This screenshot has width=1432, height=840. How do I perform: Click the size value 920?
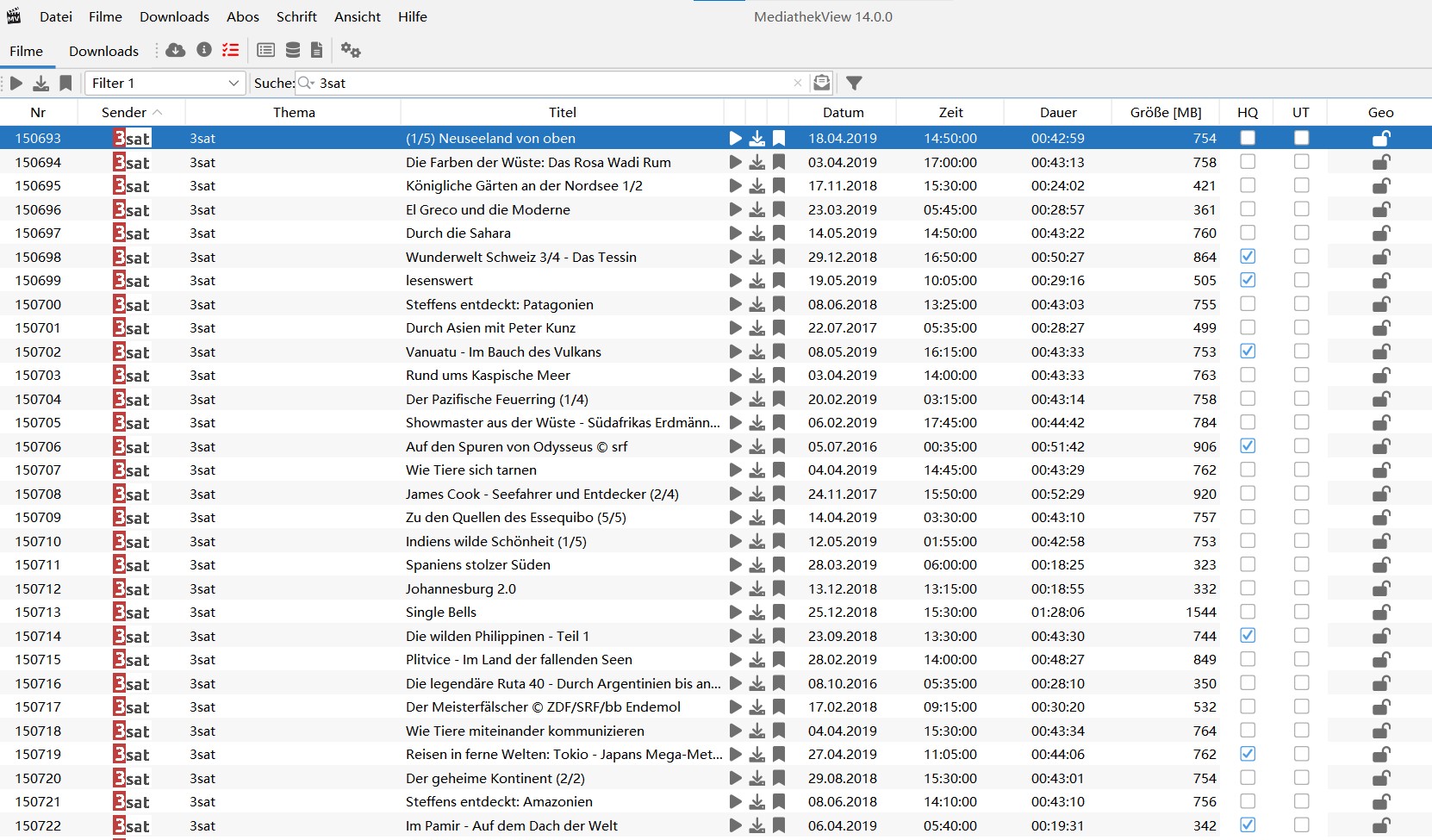1205,494
